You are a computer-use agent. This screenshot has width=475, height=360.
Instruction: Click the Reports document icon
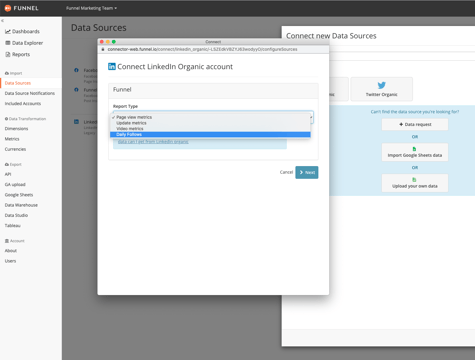click(x=8, y=54)
